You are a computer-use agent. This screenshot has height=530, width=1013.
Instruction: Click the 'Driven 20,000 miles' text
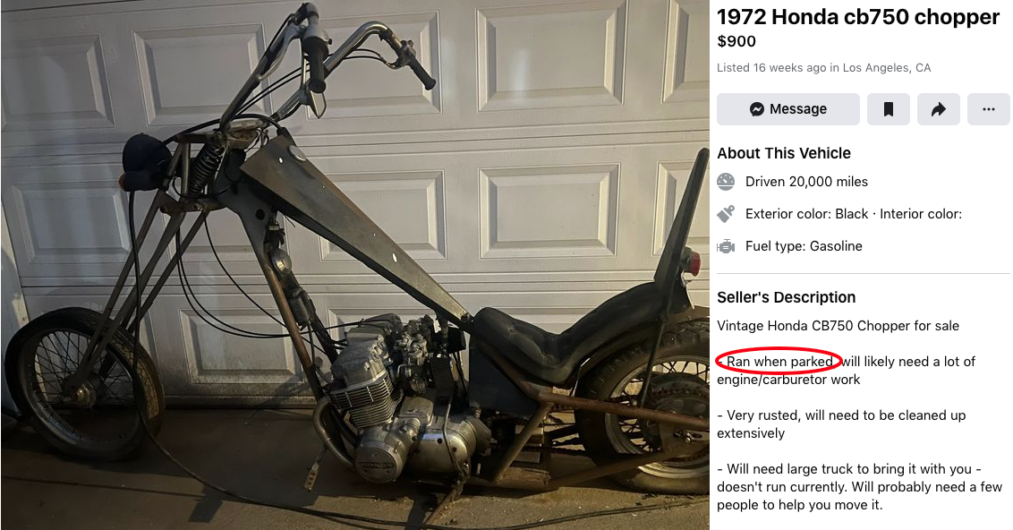click(x=806, y=182)
